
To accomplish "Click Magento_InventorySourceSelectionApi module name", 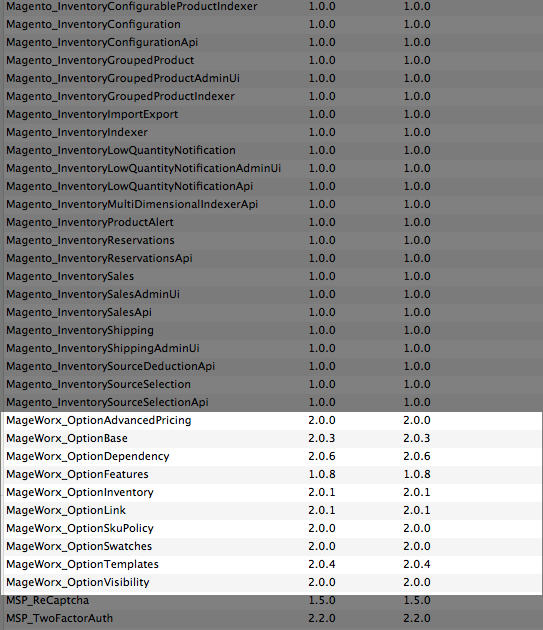I will 107,403.
